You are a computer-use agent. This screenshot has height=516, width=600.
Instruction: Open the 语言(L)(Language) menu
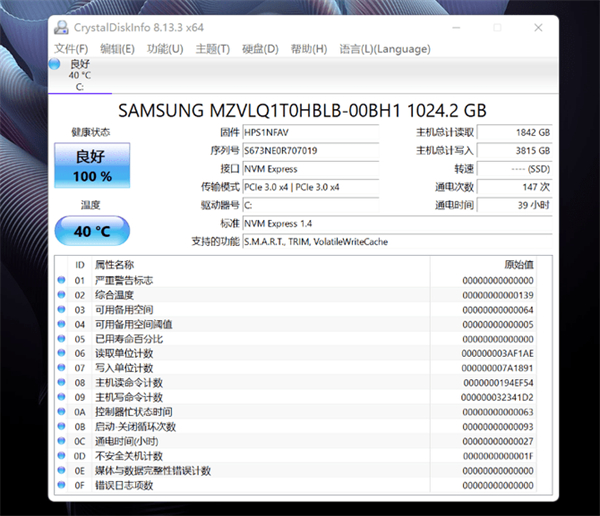click(385, 49)
